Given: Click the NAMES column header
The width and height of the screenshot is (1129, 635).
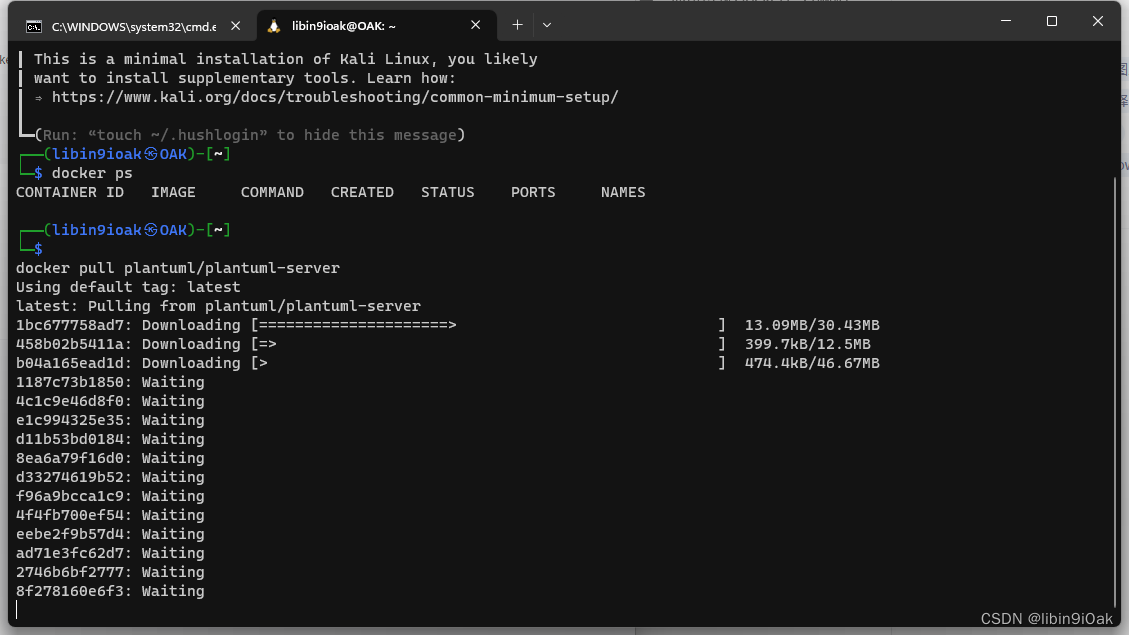Looking at the screenshot, I should [623, 192].
